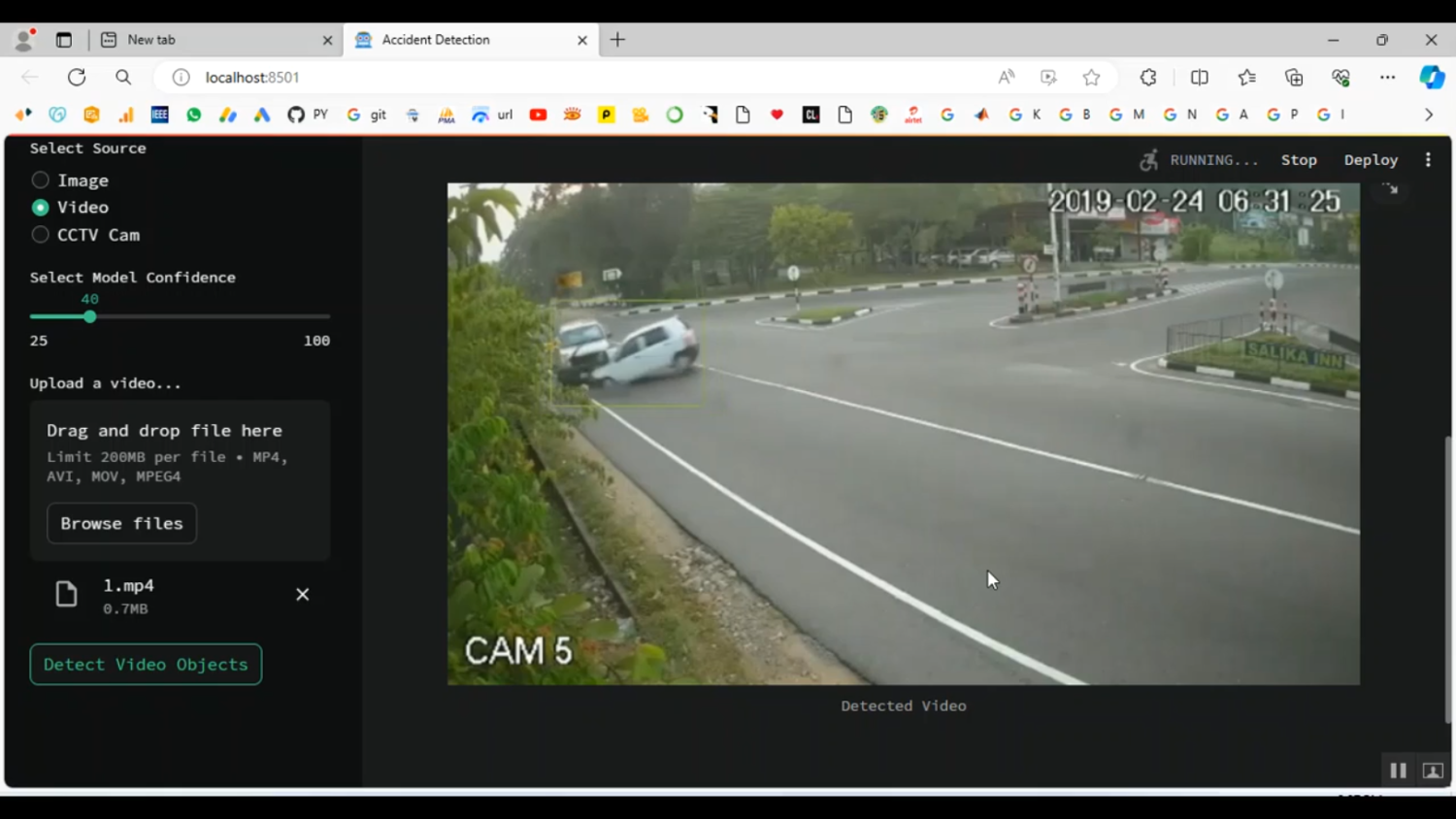Click the Read aloud icon
Viewport: 1456px width, 819px height.
pos(1007,78)
